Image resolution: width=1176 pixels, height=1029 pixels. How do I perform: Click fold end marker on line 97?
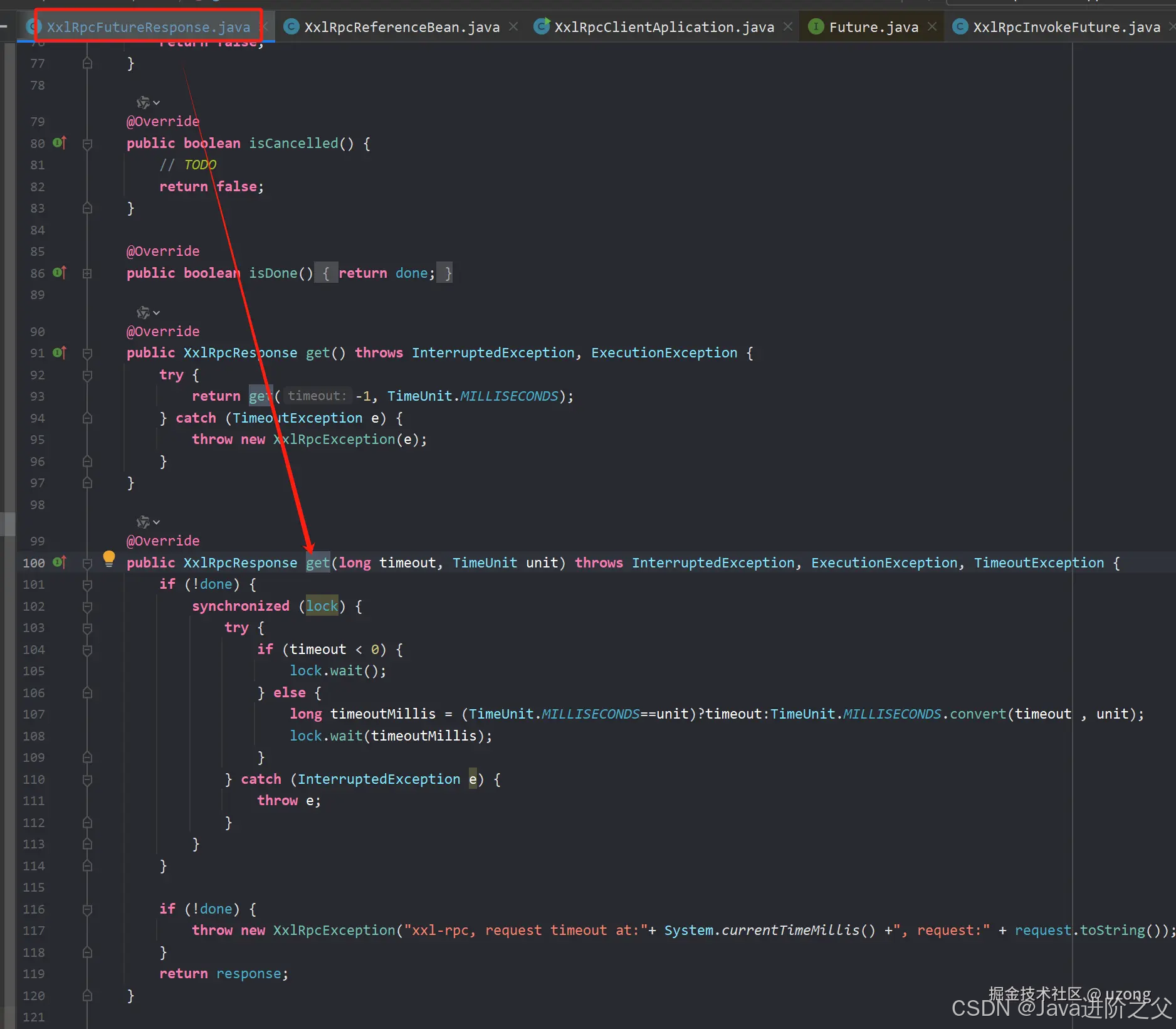point(87,483)
